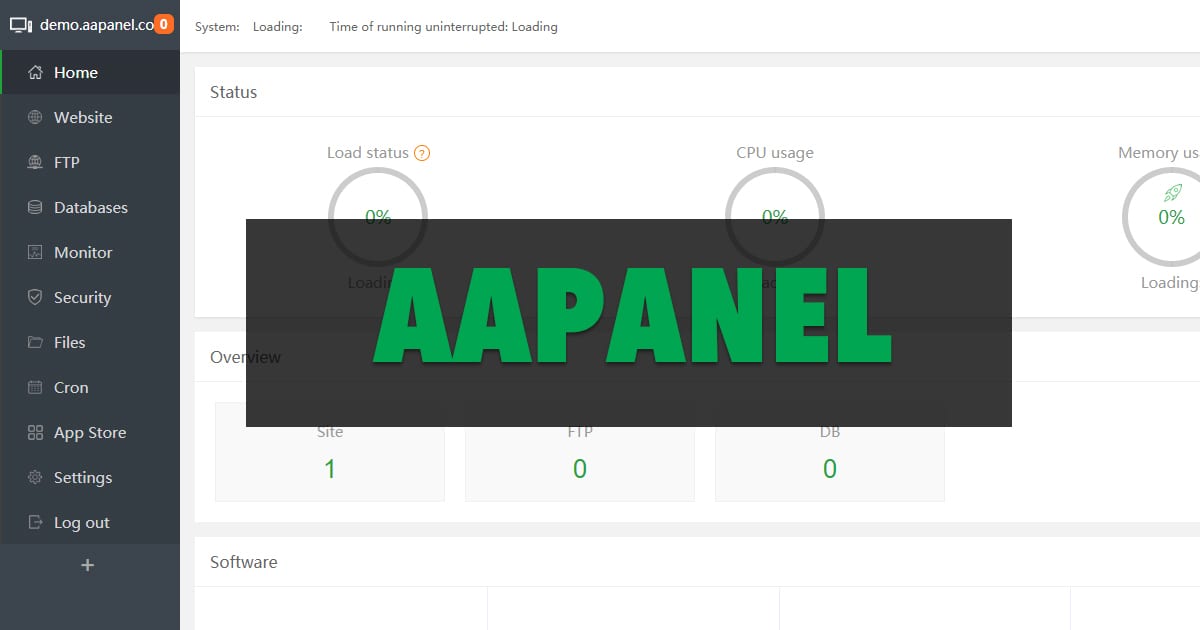
Task: Click the 0% value in memory gauge
Action: (x=1172, y=217)
